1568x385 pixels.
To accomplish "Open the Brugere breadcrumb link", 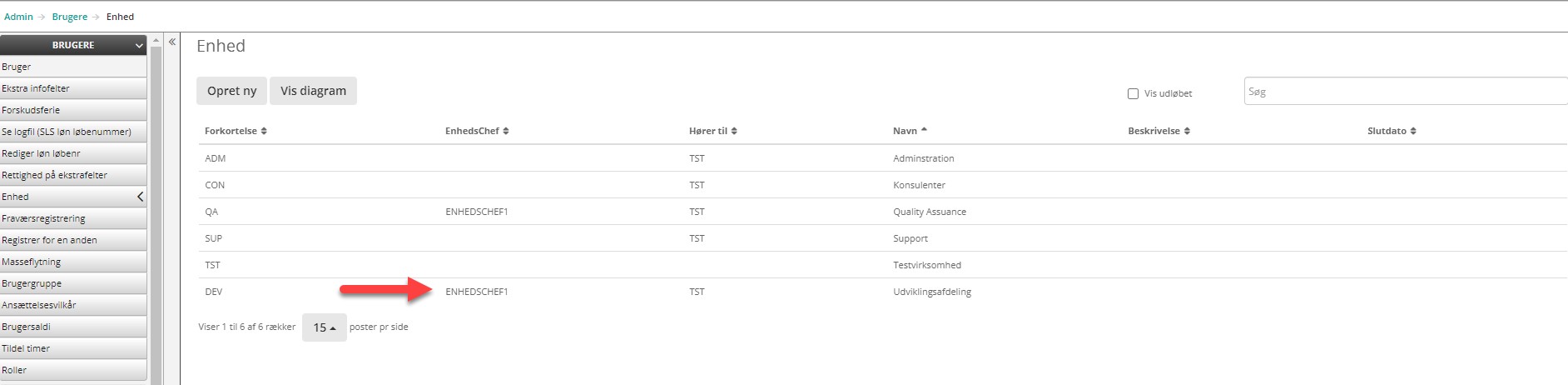I will (x=70, y=17).
